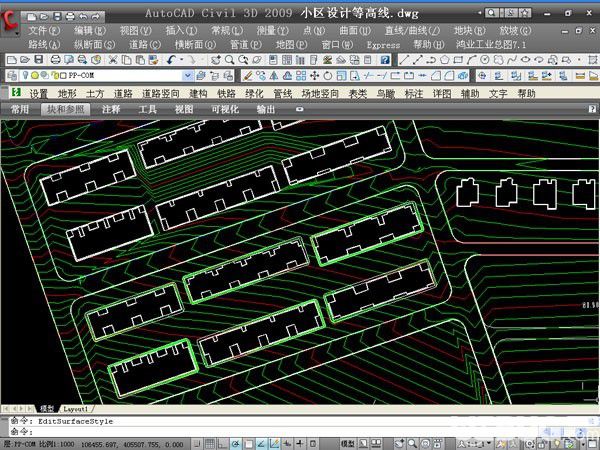Select the Circle draw tool
The width and height of the screenshot is (600, 450).
pos(485,60)
